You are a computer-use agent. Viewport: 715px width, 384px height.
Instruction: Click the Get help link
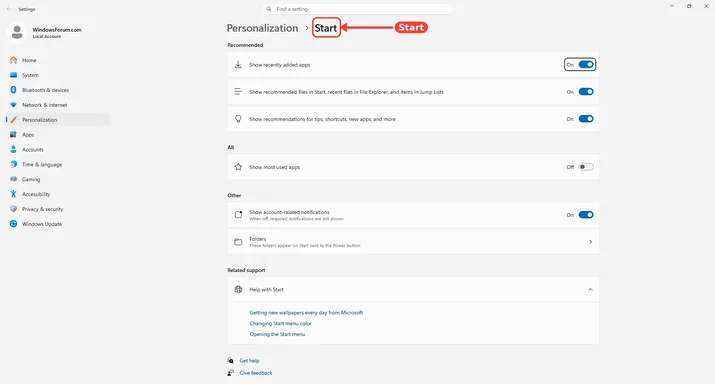click(249, 360)
